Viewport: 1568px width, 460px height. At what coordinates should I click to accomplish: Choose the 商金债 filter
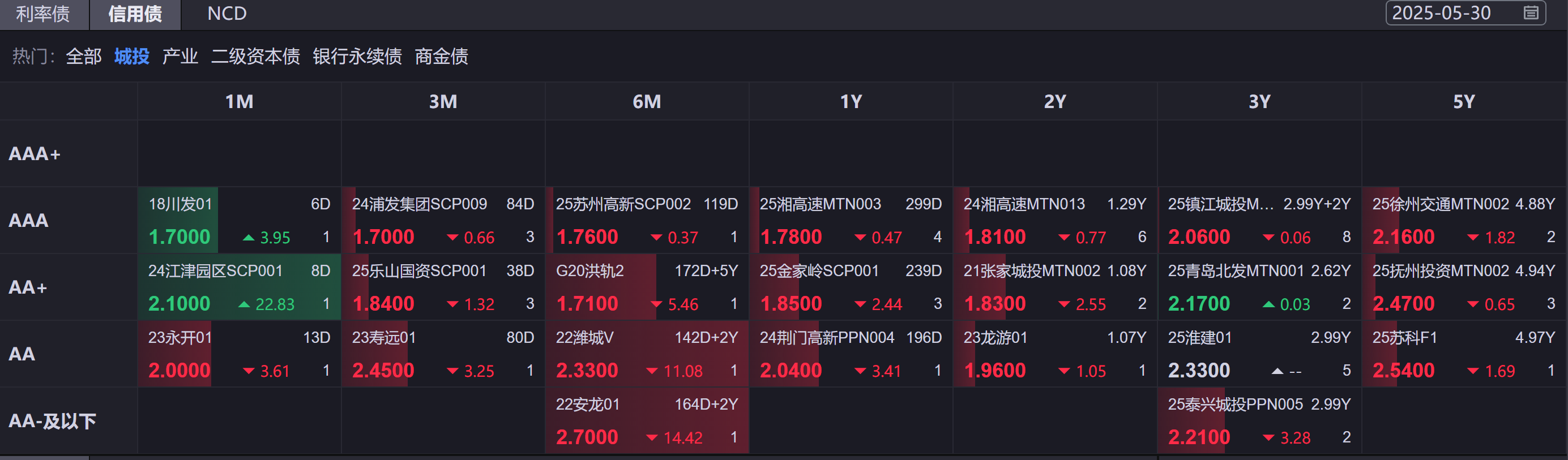[x=441, y=57]
